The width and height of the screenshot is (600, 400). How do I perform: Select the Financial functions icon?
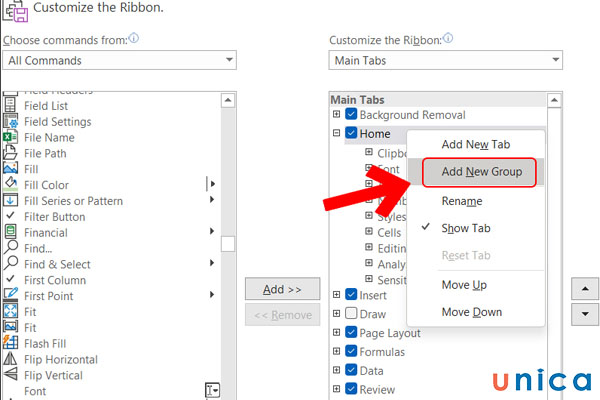10,232
